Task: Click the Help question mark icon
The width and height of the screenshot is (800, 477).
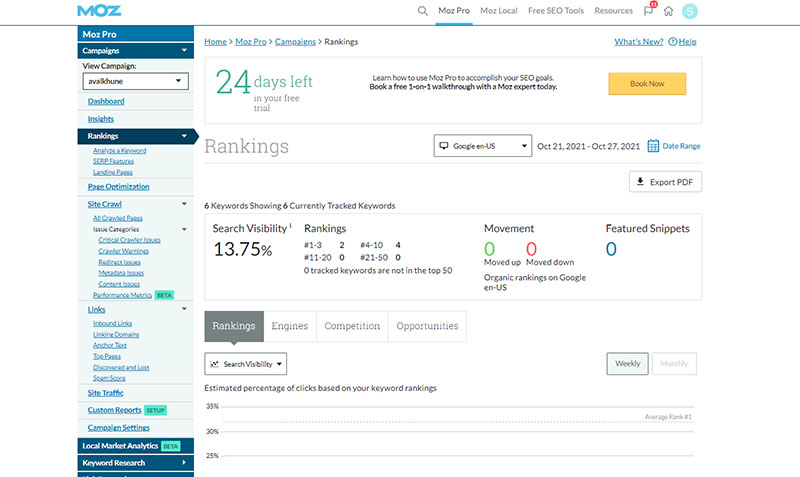Action: [x=673, y=42]
